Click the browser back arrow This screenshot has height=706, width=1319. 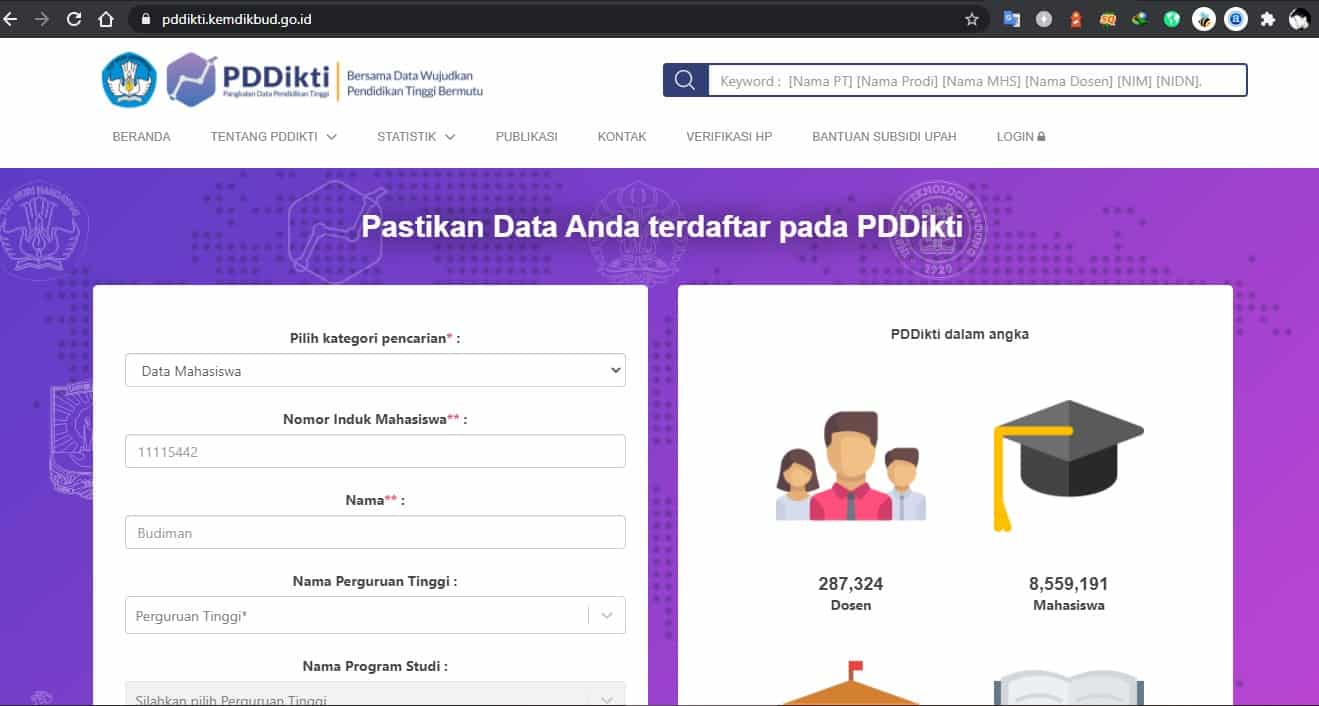(11, 18)
